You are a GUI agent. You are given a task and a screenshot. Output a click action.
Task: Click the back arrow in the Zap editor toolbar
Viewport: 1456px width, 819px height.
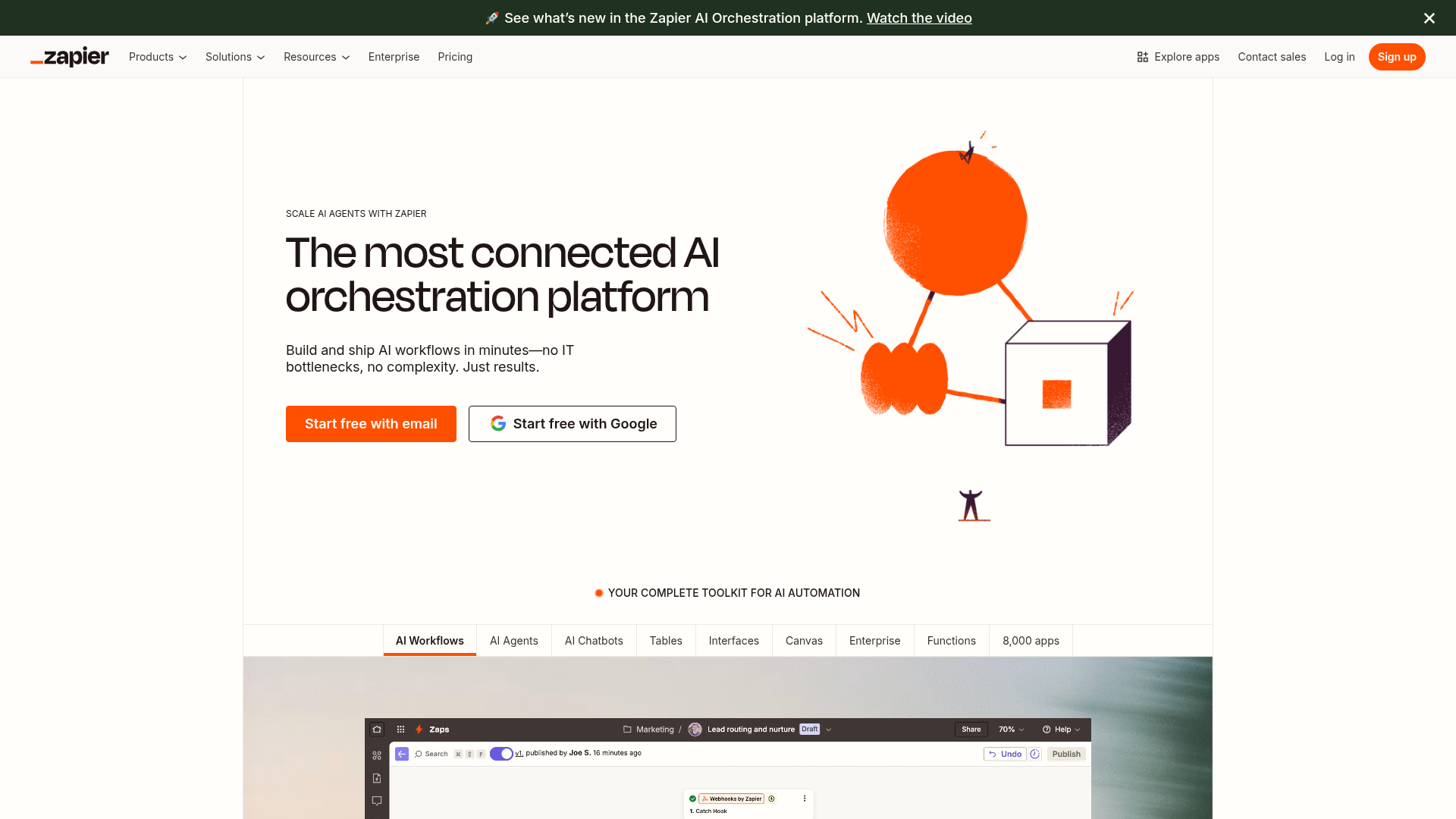point(401,754)
